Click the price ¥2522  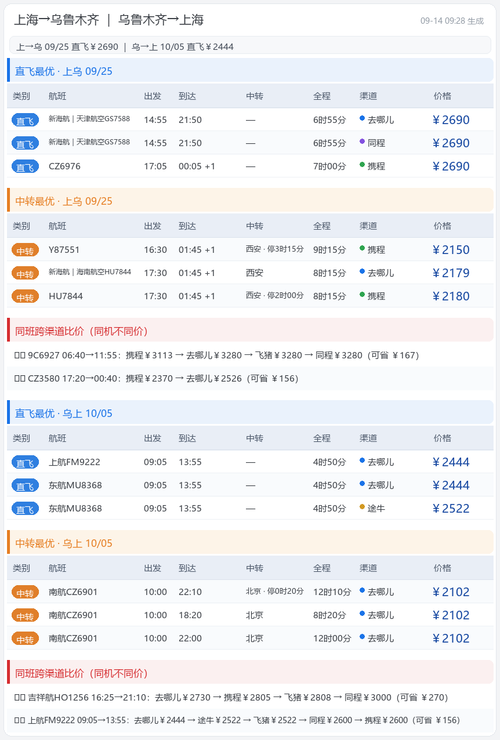(451, 509)
